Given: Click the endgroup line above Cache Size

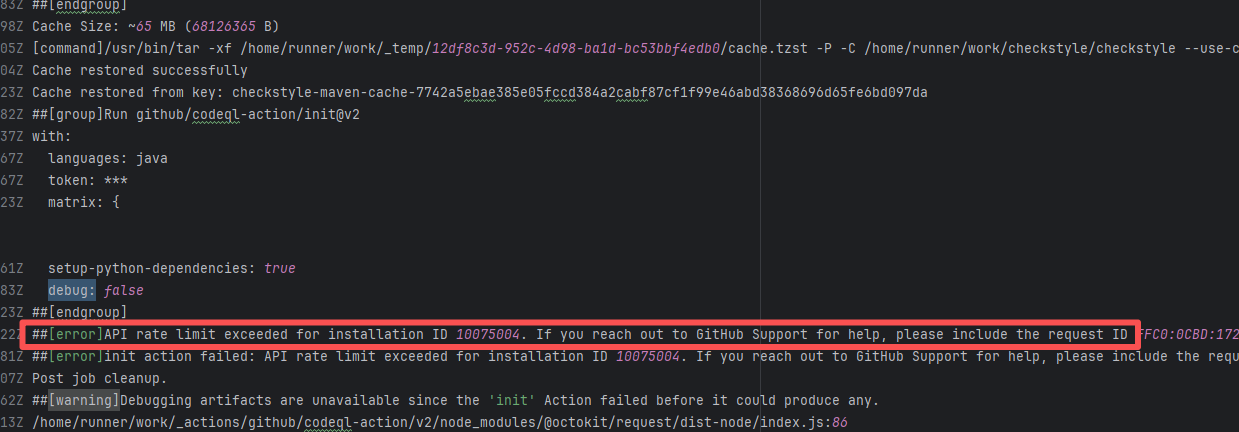Looking at the screenshot, I should pos(79,5).
